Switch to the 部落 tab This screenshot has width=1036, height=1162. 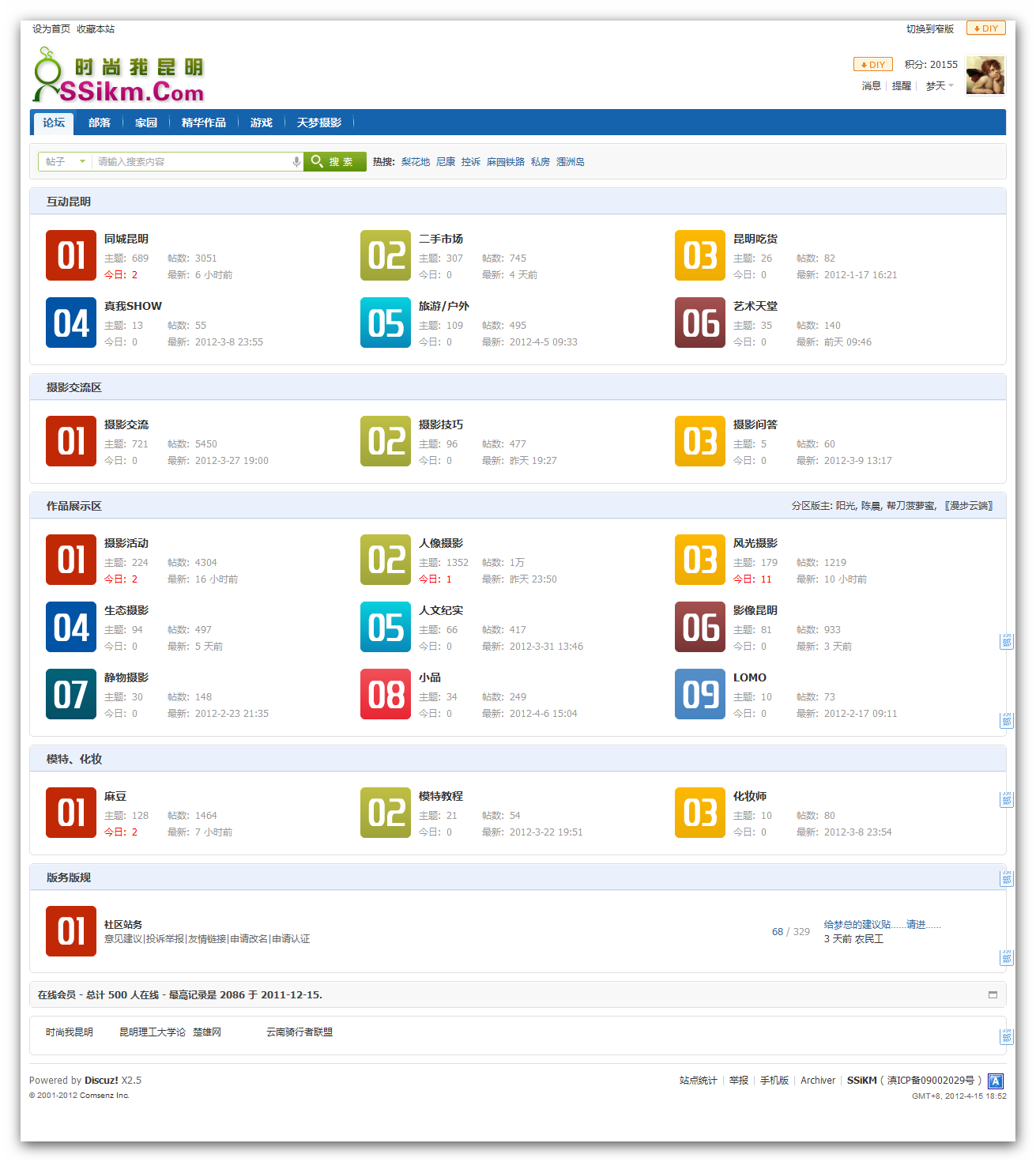[100, 123]
